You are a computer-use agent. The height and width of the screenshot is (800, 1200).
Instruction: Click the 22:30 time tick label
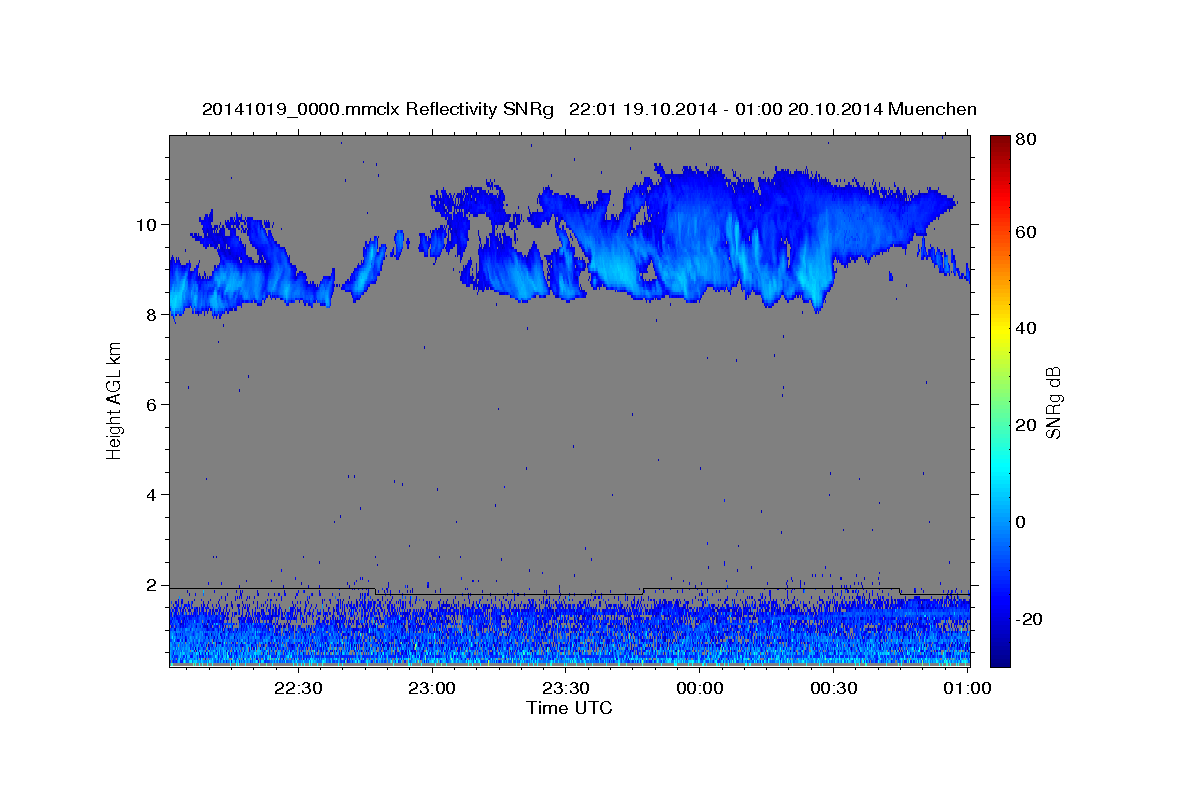298,688
